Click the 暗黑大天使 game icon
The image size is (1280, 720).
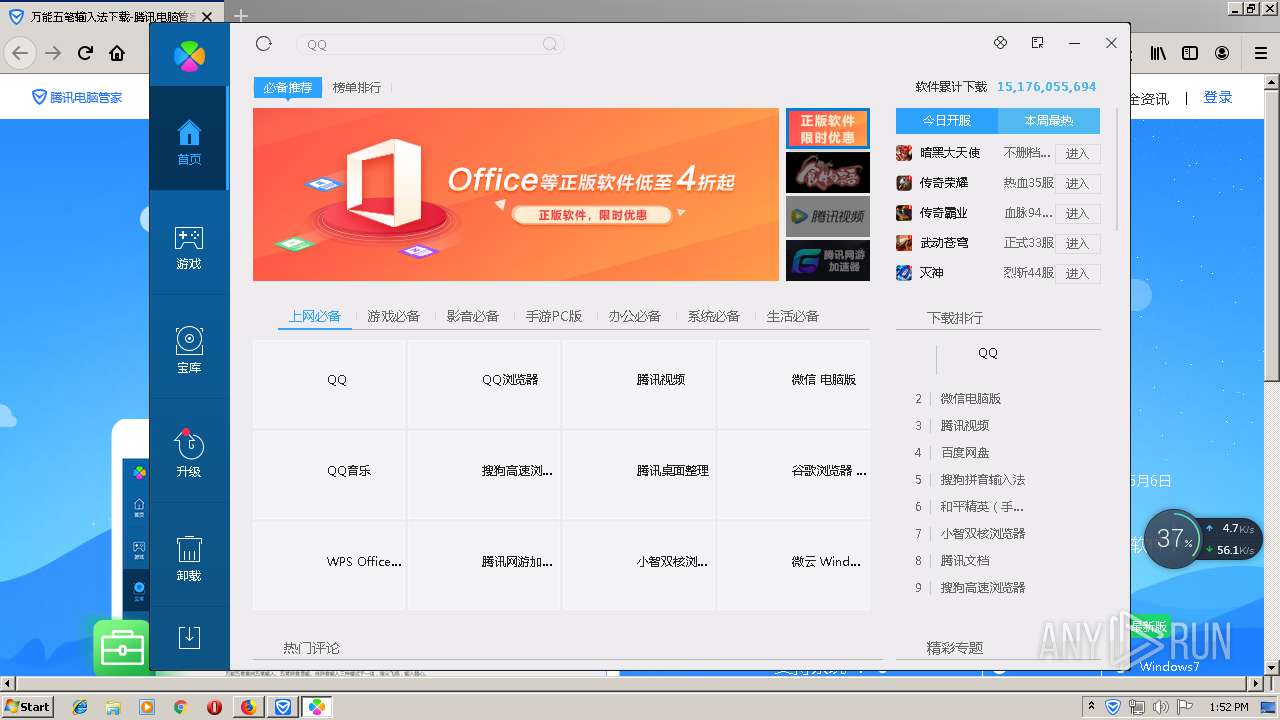904,153
